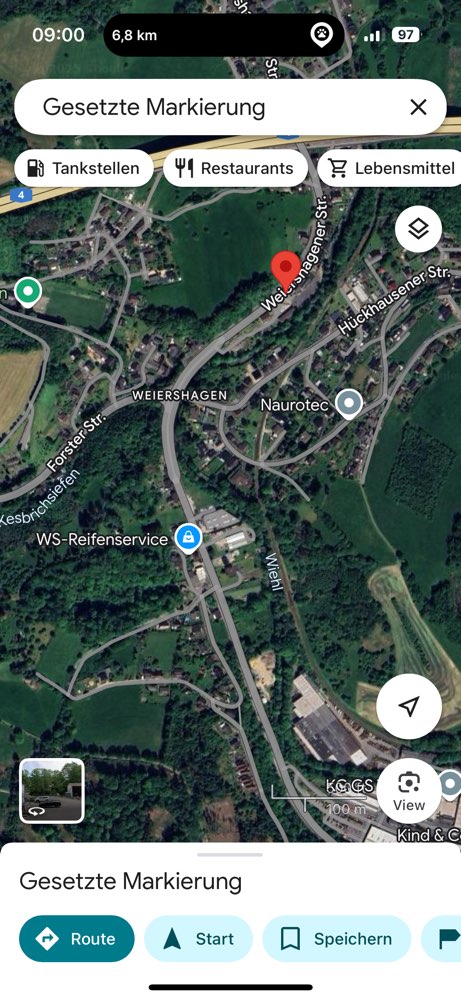
Task: Tap the Gesetzte Markierung search field
Action: 230,107
